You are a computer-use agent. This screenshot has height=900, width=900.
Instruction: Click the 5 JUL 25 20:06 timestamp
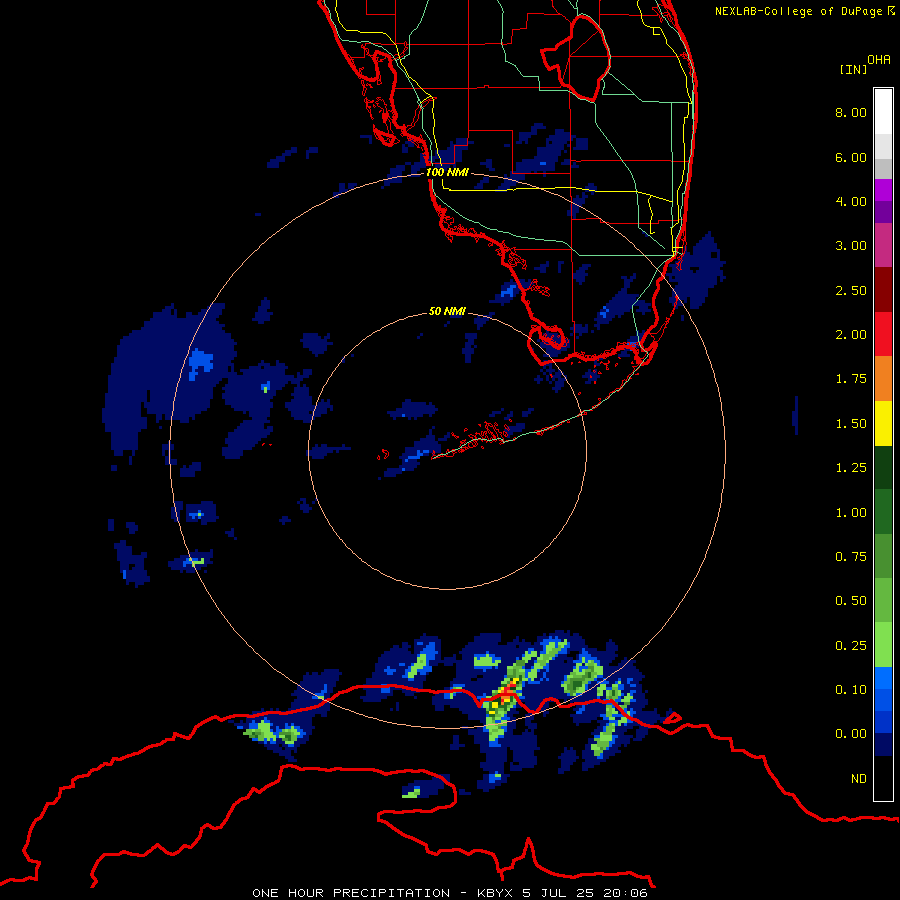coord(585,893)
